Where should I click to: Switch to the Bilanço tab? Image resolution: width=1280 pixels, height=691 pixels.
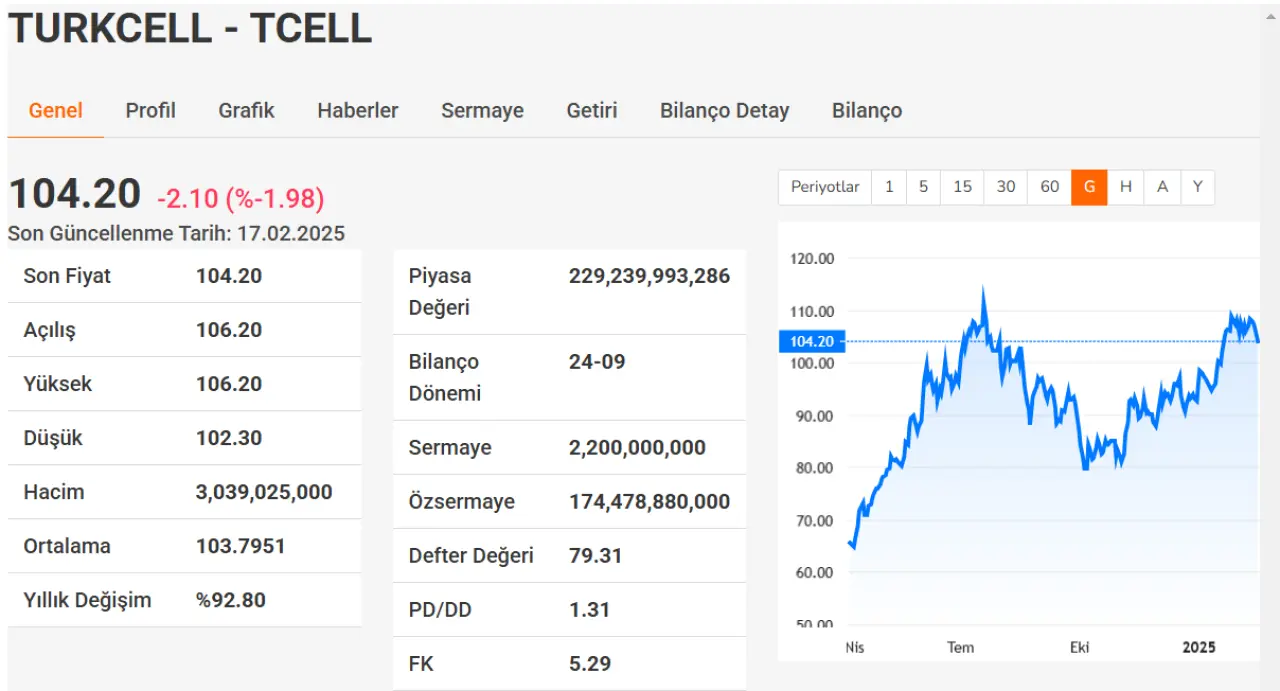click(x=866, y=111)
